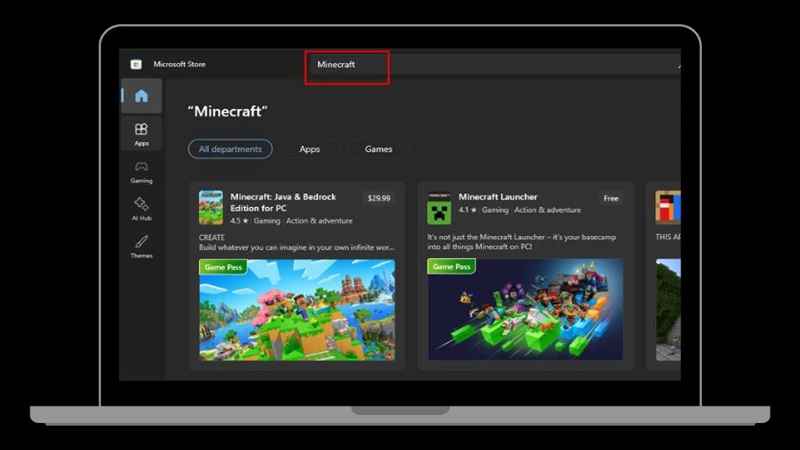The image size is (800, 450).
Task: Click Minecraft Java & Bedrock app icon
Action: 211,207
